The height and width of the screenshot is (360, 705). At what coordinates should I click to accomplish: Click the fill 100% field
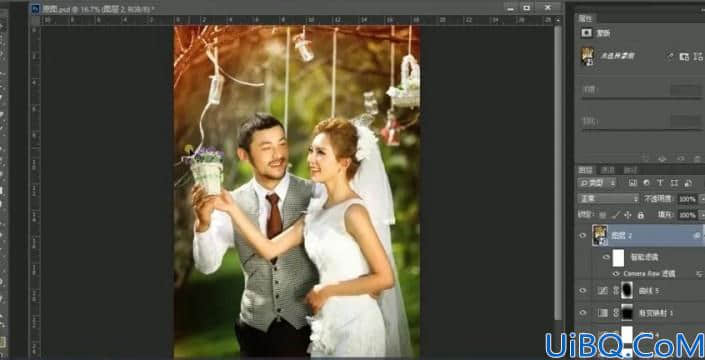click(x=687, y=215)
